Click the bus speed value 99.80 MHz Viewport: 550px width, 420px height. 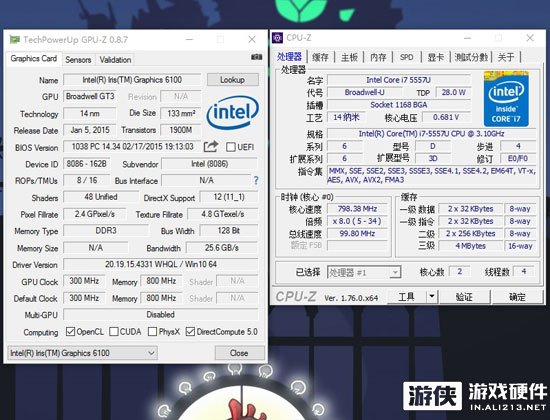357,233
